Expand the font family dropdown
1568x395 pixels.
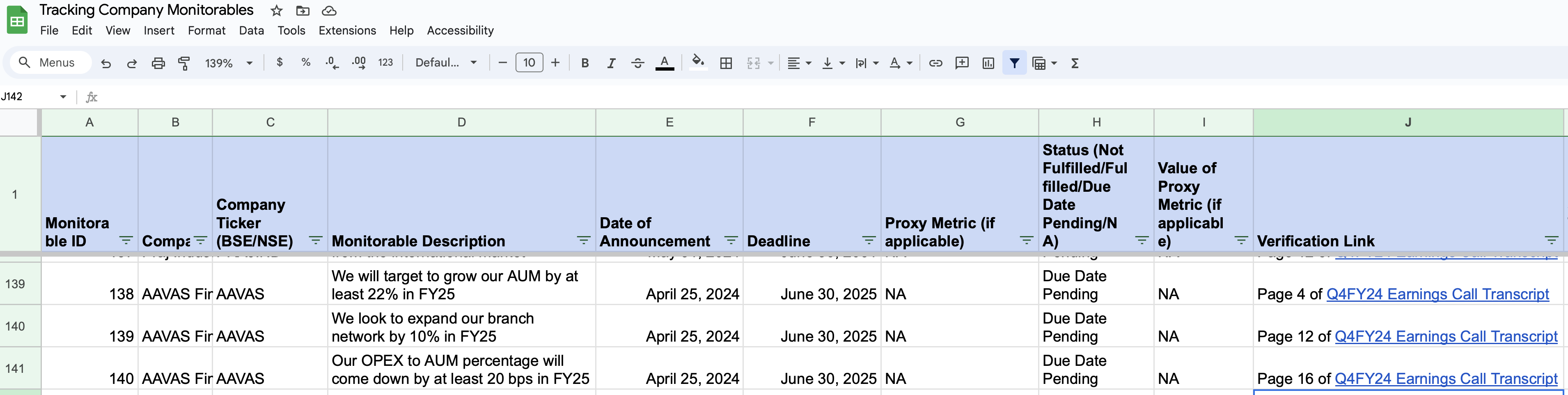pyautogui.click(x=445, y=63)
